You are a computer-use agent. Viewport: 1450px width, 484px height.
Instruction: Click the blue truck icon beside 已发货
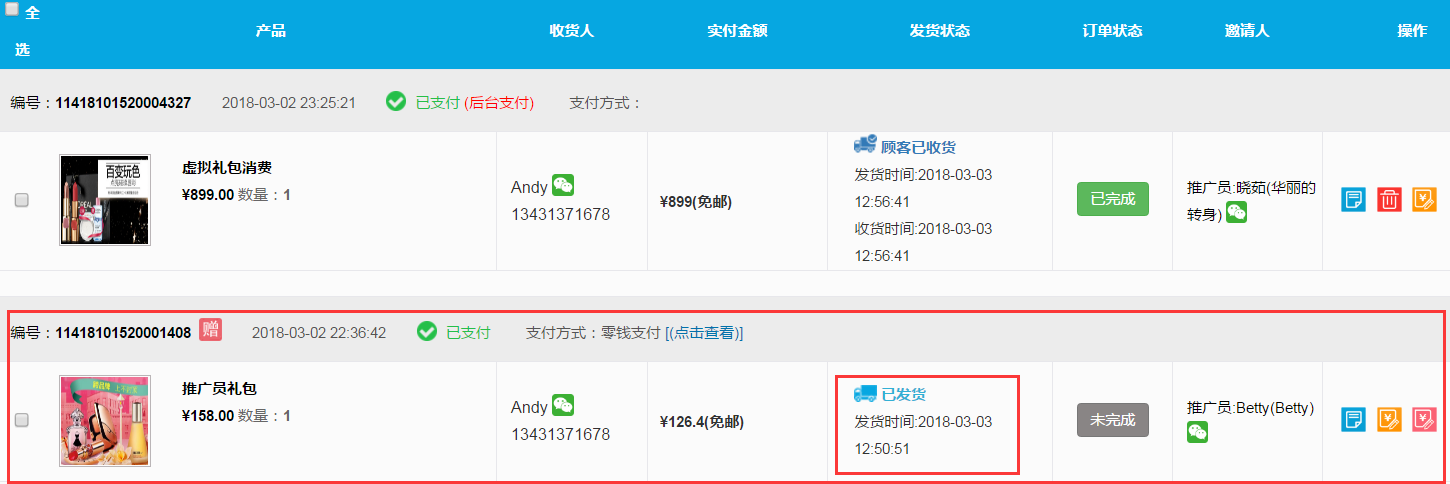[864, 393]
